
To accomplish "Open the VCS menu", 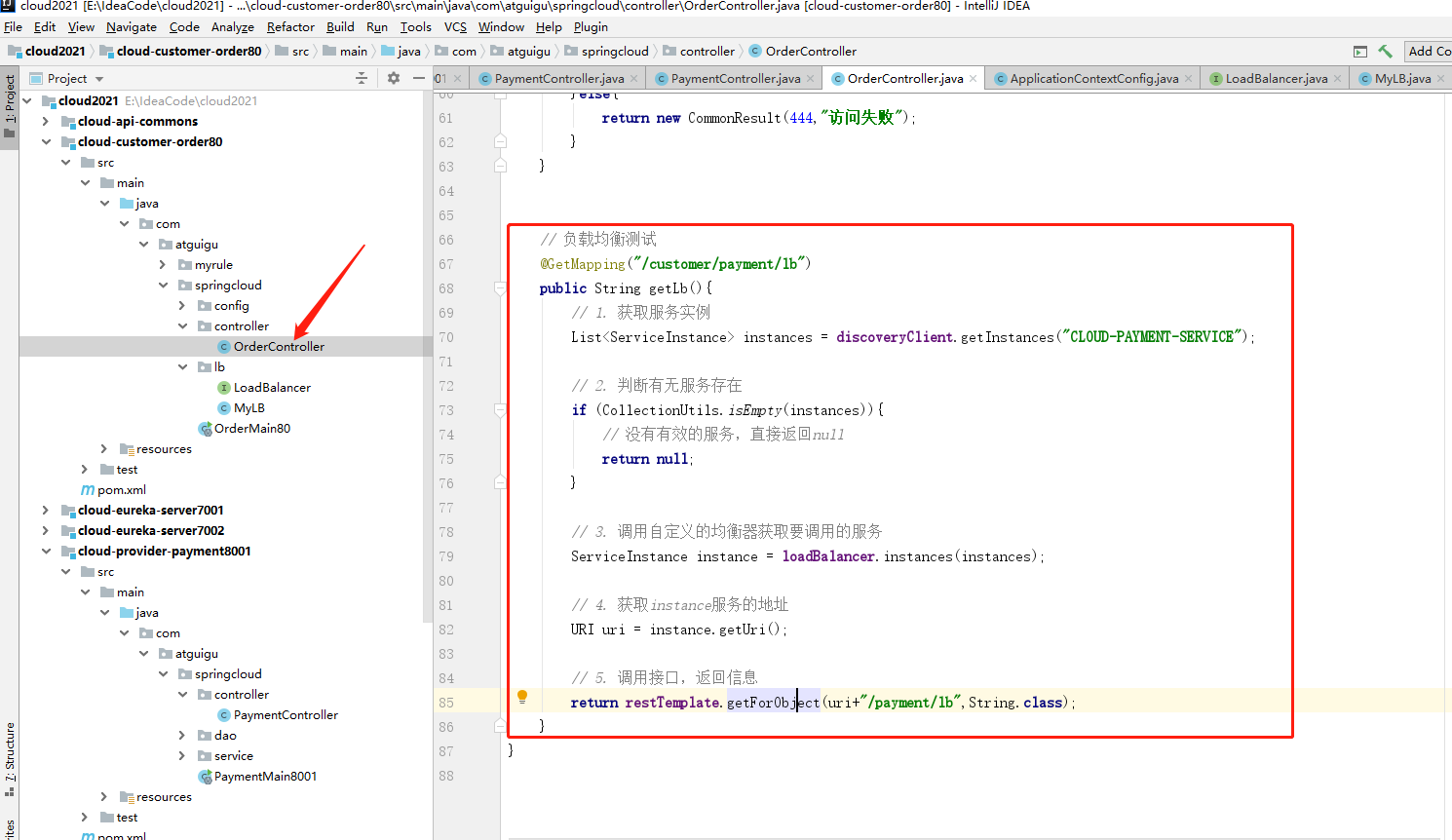I will (x=455, y=27).
